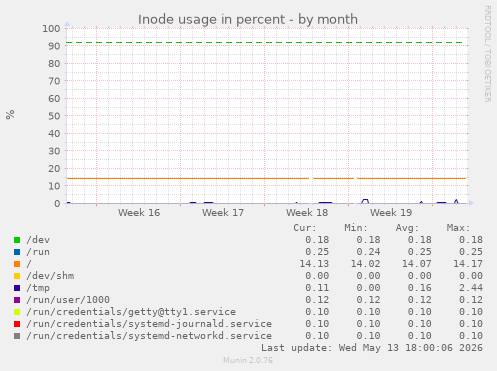497x371 pixels.
Task: Click the 100 label on the y-axis
Action: tap(51, 28)
